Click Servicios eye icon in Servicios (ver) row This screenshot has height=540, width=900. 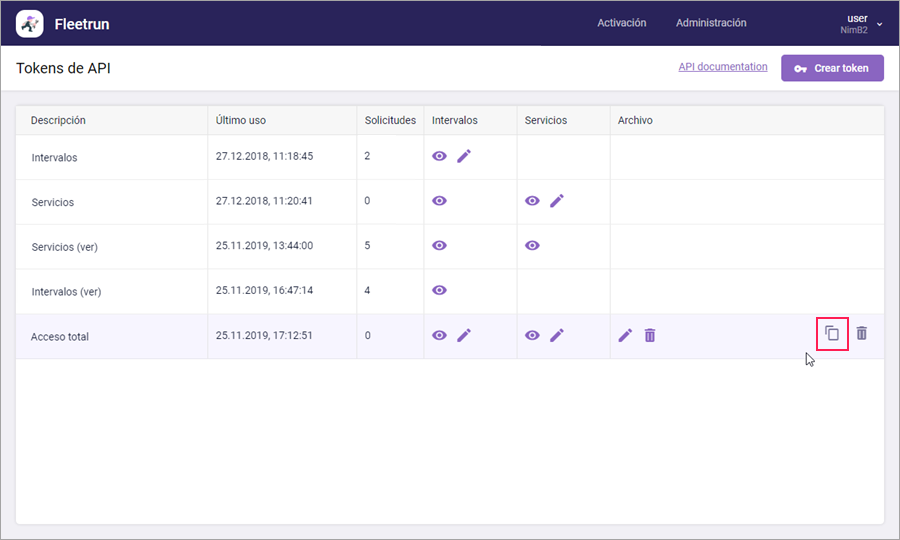pyautogui.click(x=532, y=246)
